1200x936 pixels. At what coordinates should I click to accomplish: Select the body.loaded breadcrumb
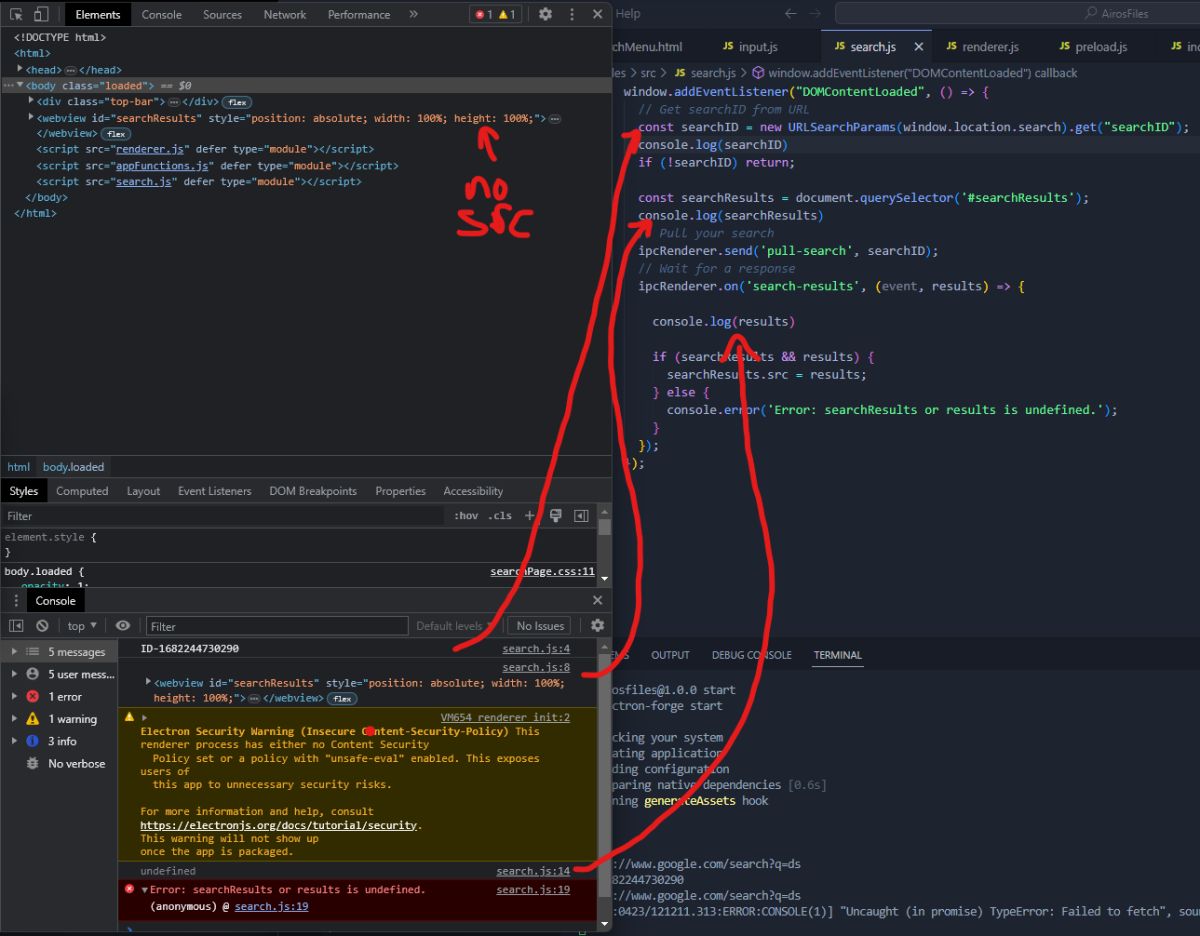[73, 467]
